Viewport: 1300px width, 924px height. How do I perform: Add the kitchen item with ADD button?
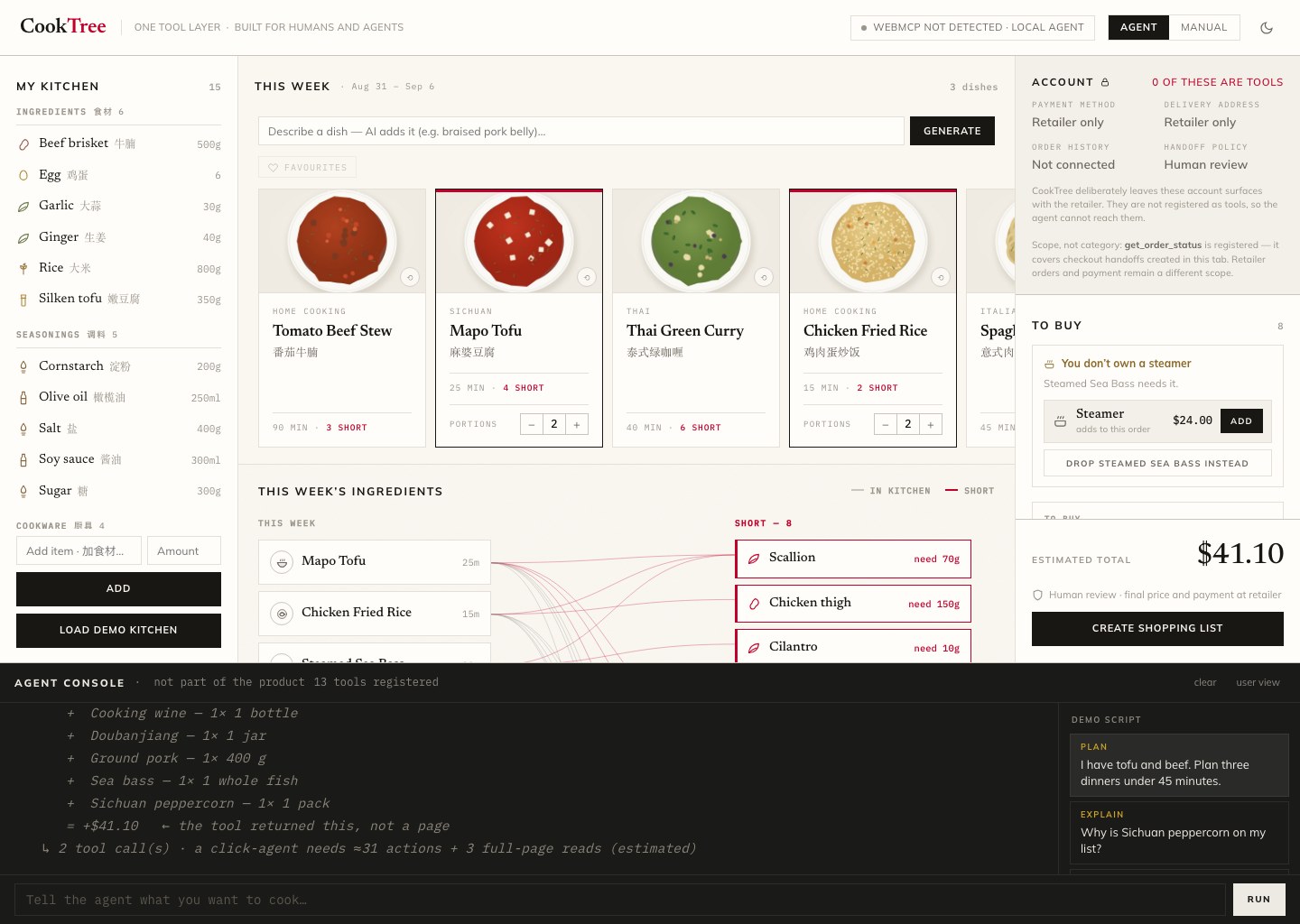(x=118, y=588)
